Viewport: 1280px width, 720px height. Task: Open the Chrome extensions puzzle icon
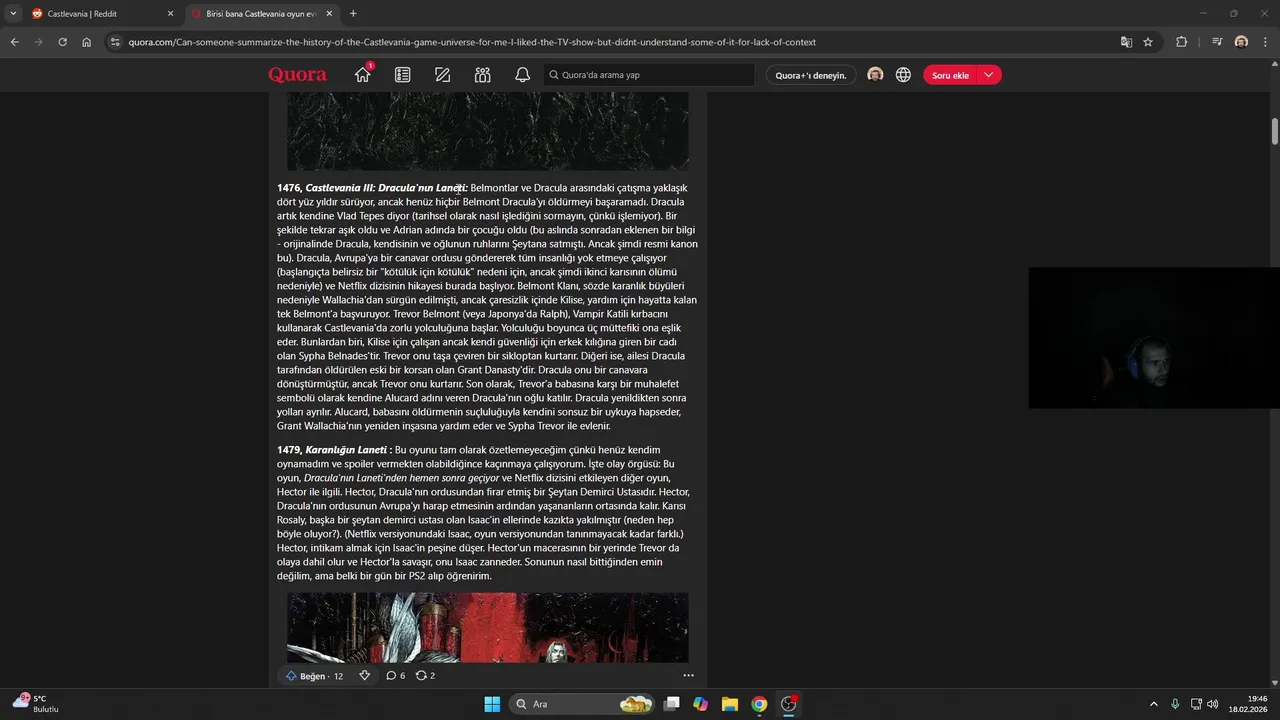point(1182,42)
